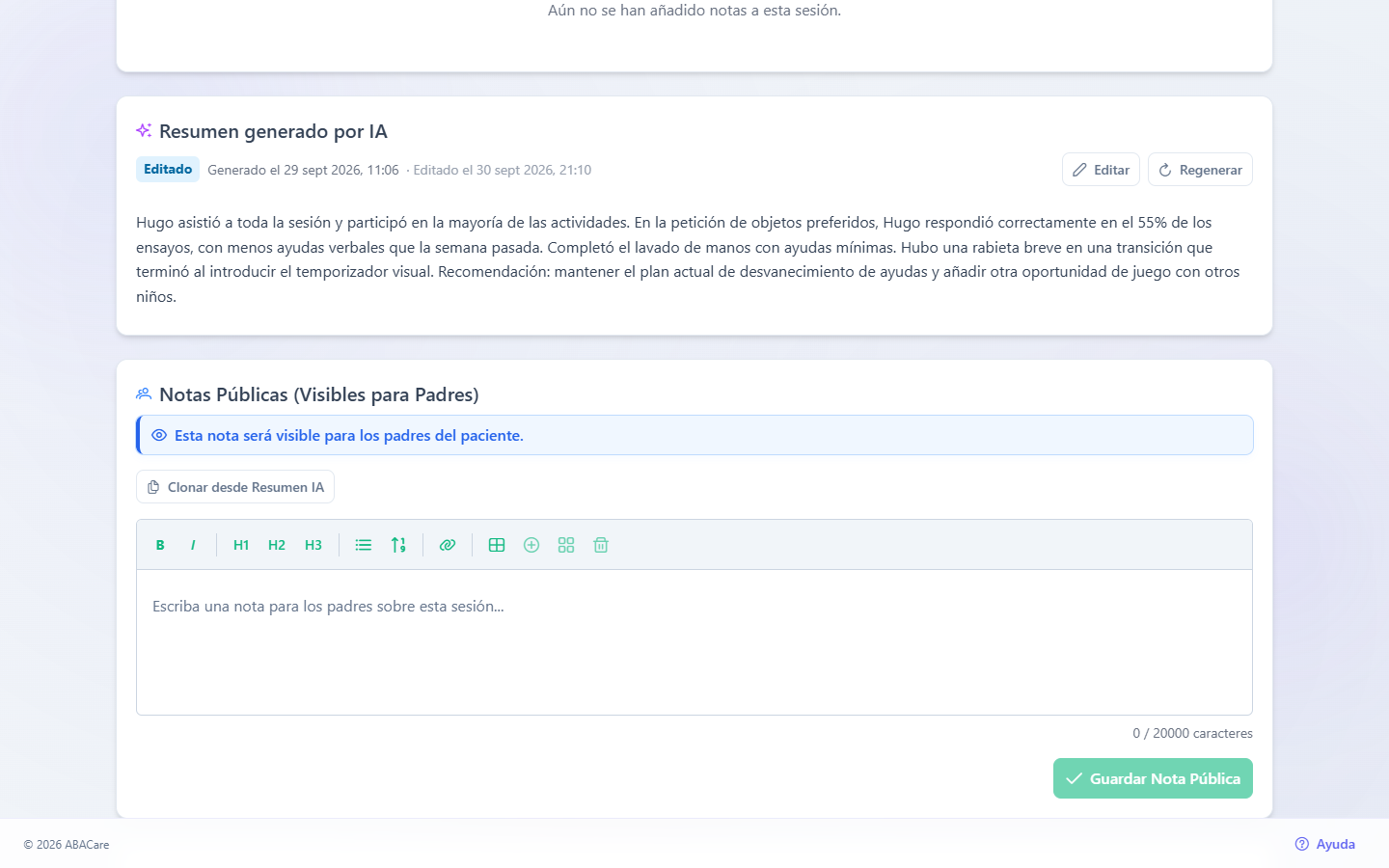The height and width of the screenshot is (868, 1389).
Task: Apply H2 heading style
Action: pos(277,545)
